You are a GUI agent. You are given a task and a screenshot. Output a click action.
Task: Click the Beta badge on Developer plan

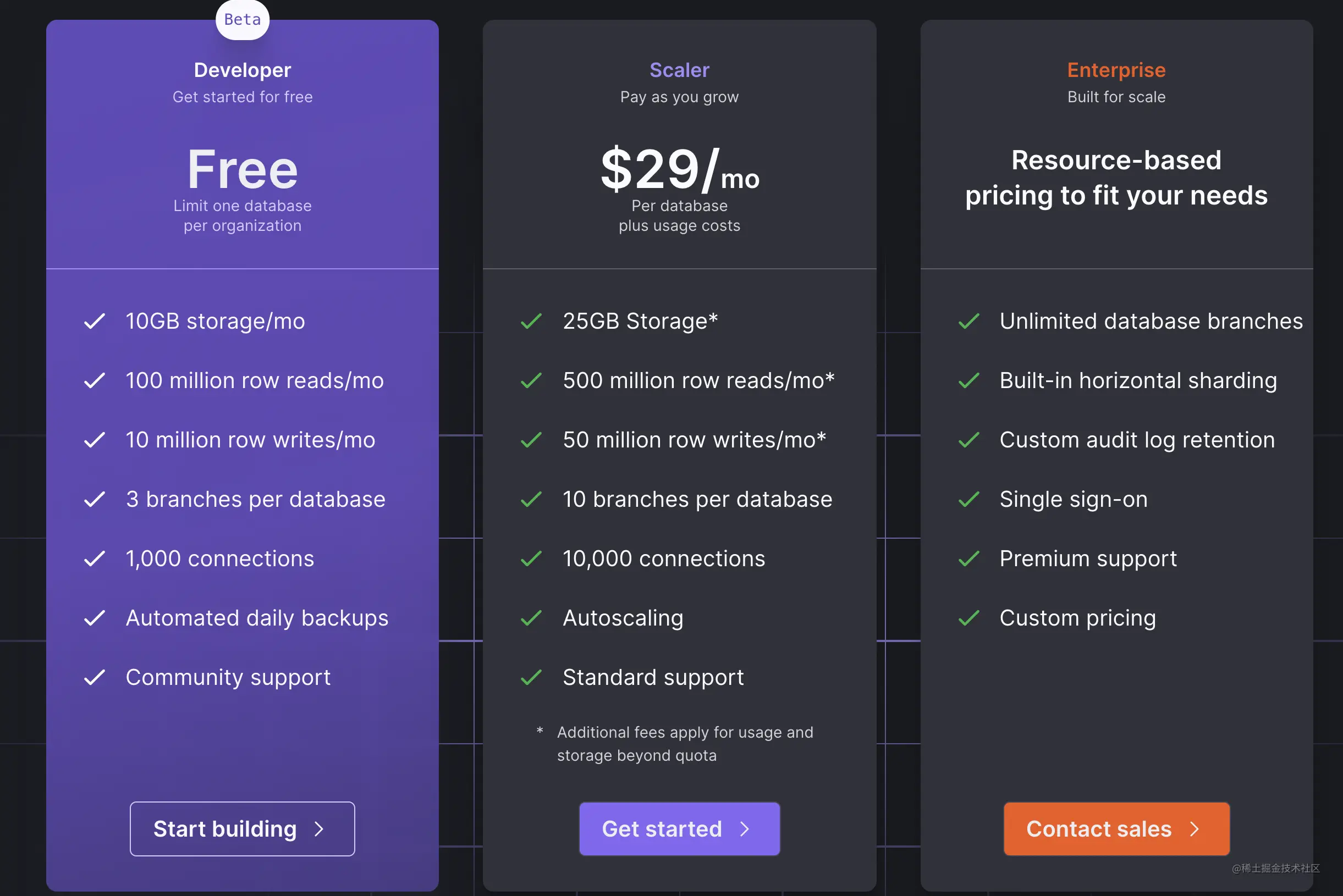click(x=243, y=20)
